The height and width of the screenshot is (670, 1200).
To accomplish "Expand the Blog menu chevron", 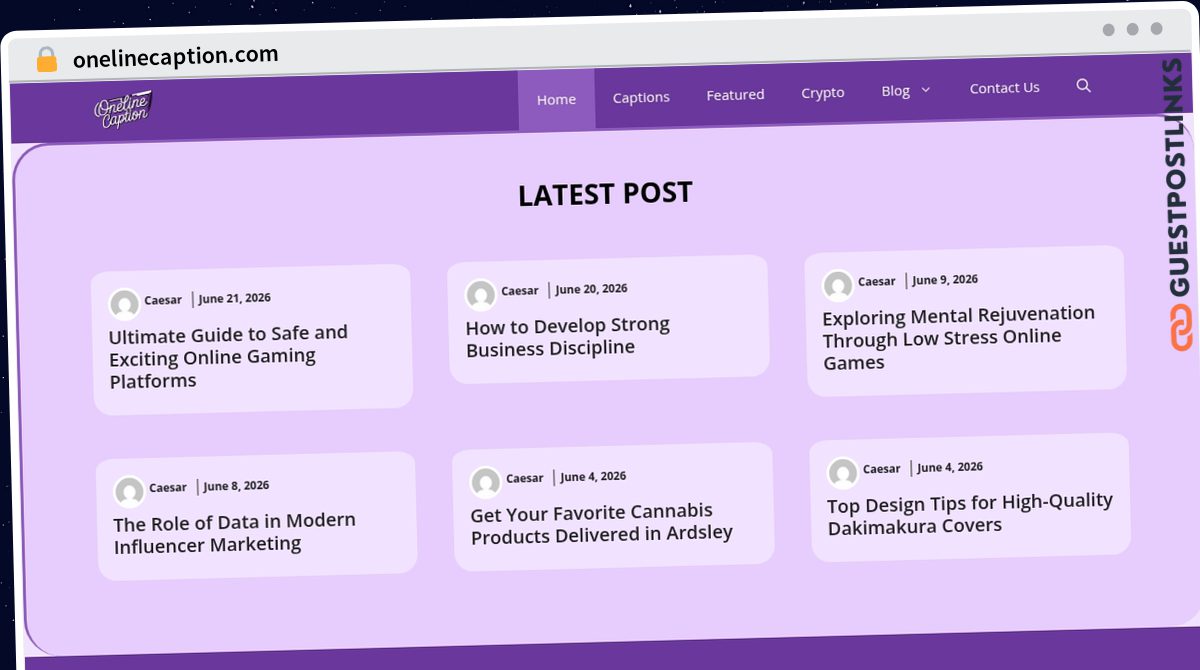I will tap(925, 90).
